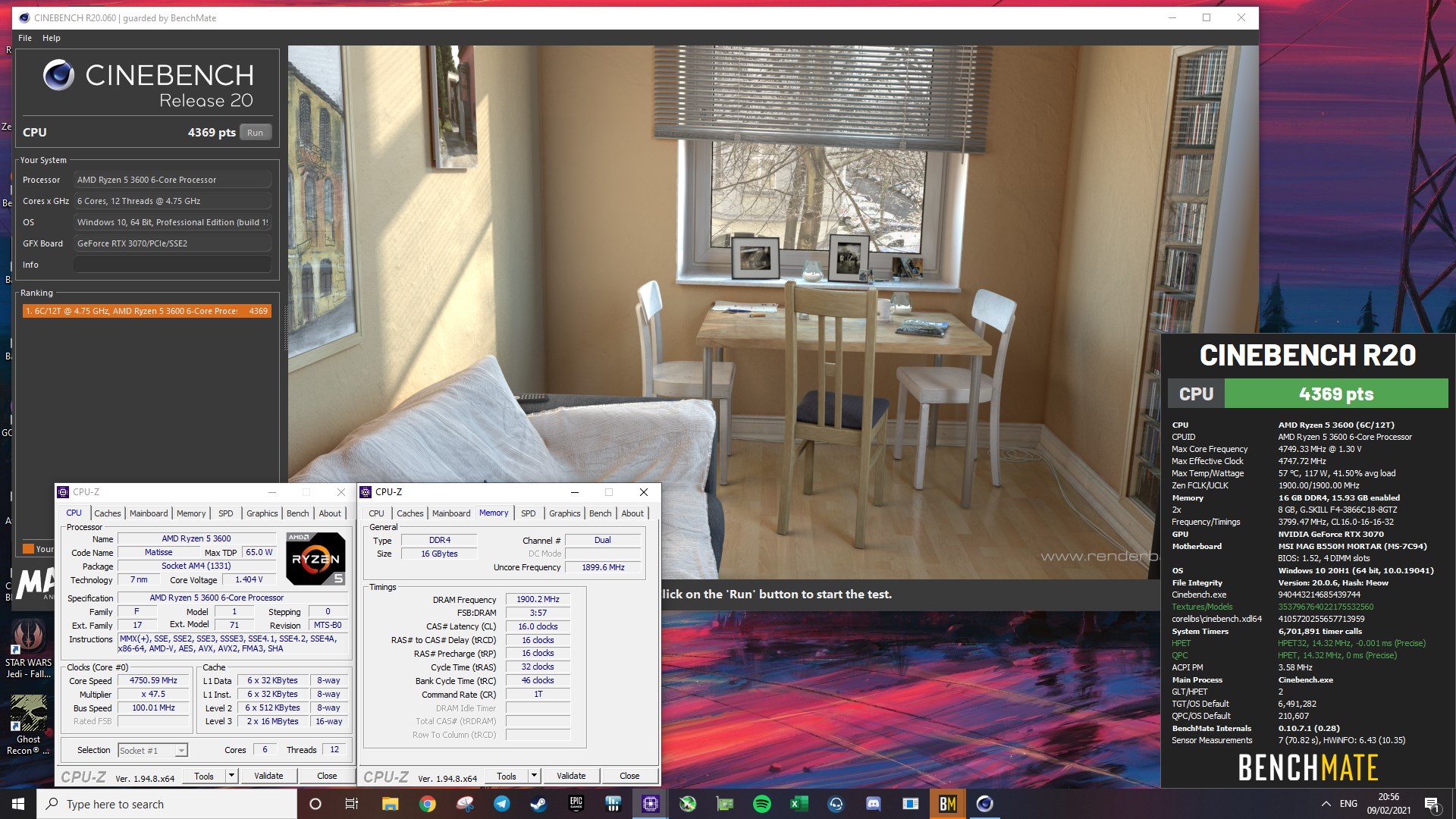1456x819 pixels.
Task: Open Steam from the taskbar
Action: 538,804
